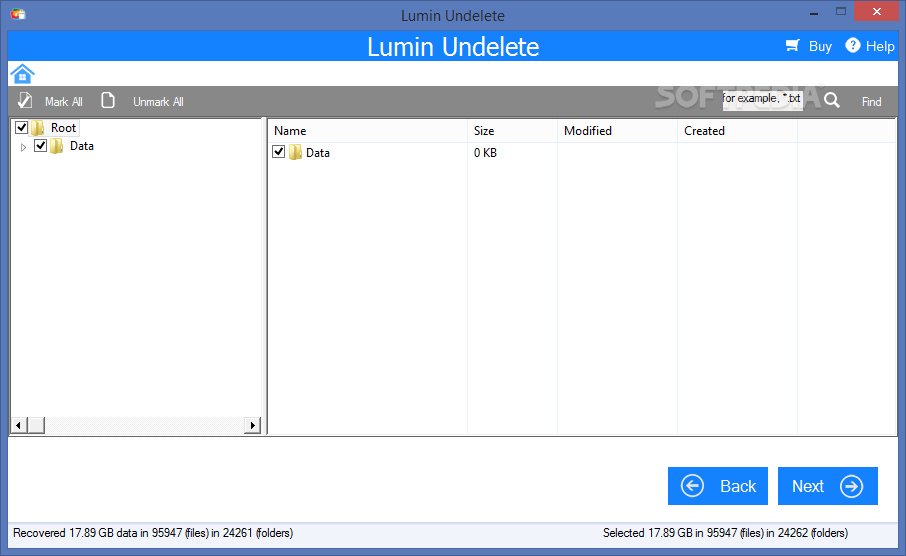Focus the file filter search field
The image size is (906, 556).
(x=762, y=99)
